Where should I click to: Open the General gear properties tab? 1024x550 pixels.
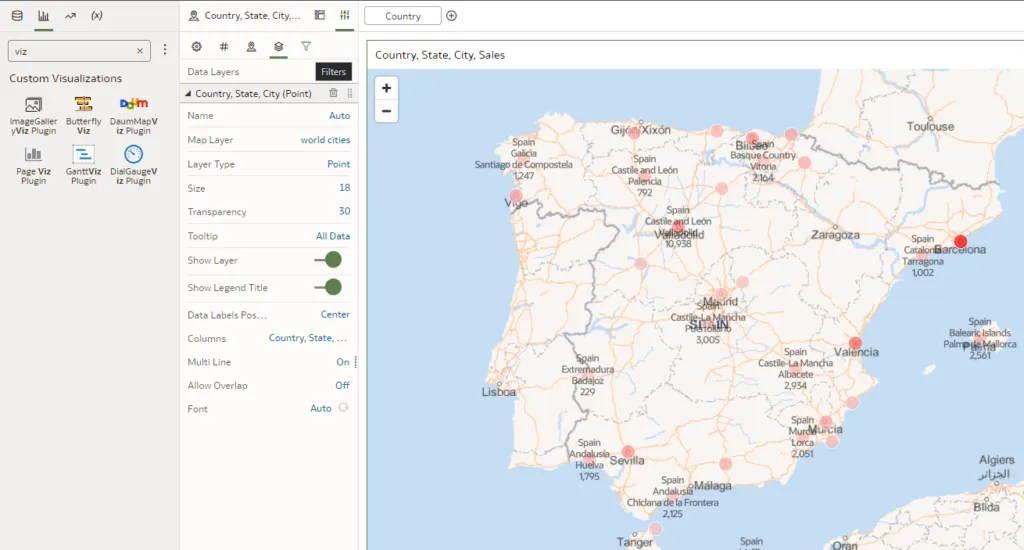point(196,46)
